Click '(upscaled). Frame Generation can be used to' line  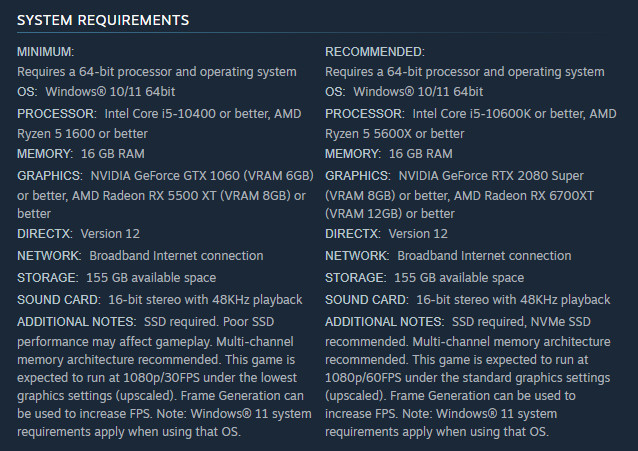[x=450, y=396]
